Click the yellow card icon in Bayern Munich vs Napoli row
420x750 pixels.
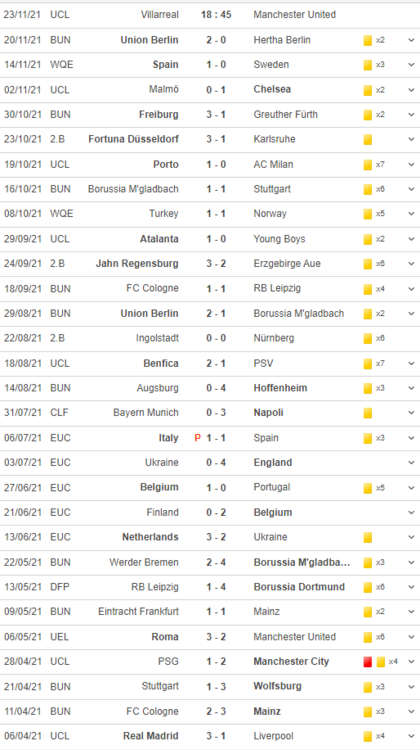coord(367,413)
